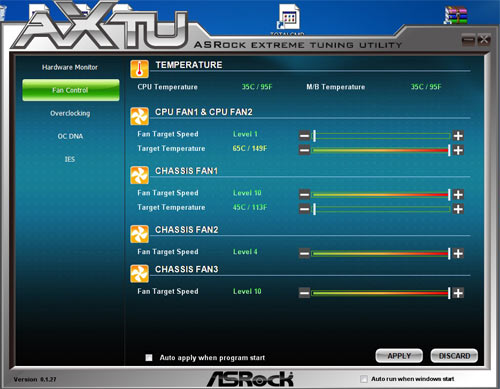Click the CPU fan target speed slider track
500x389 pixels.
381,136
